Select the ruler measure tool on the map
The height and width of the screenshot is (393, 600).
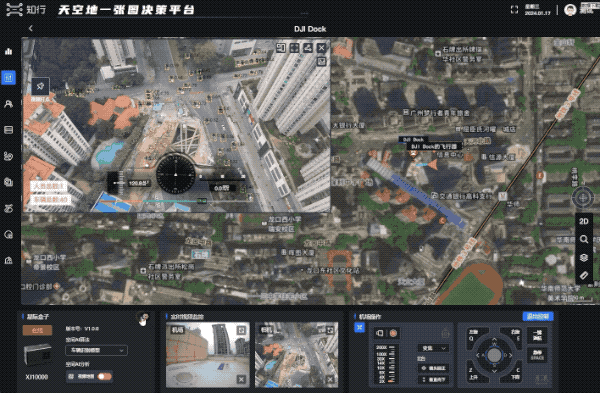[x=584, y=275]
